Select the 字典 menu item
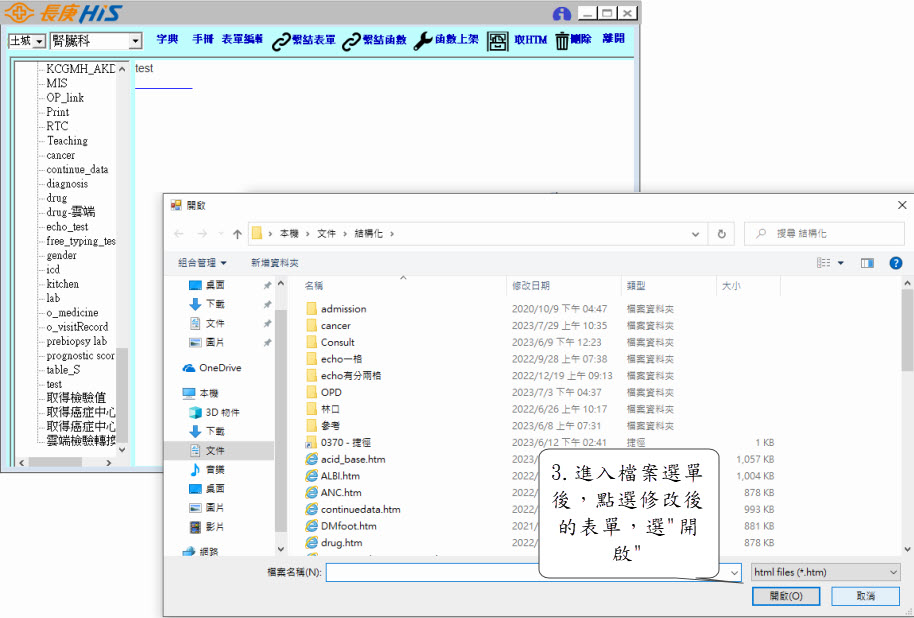This screenshot has height=618, width=914. pos(167,40)
